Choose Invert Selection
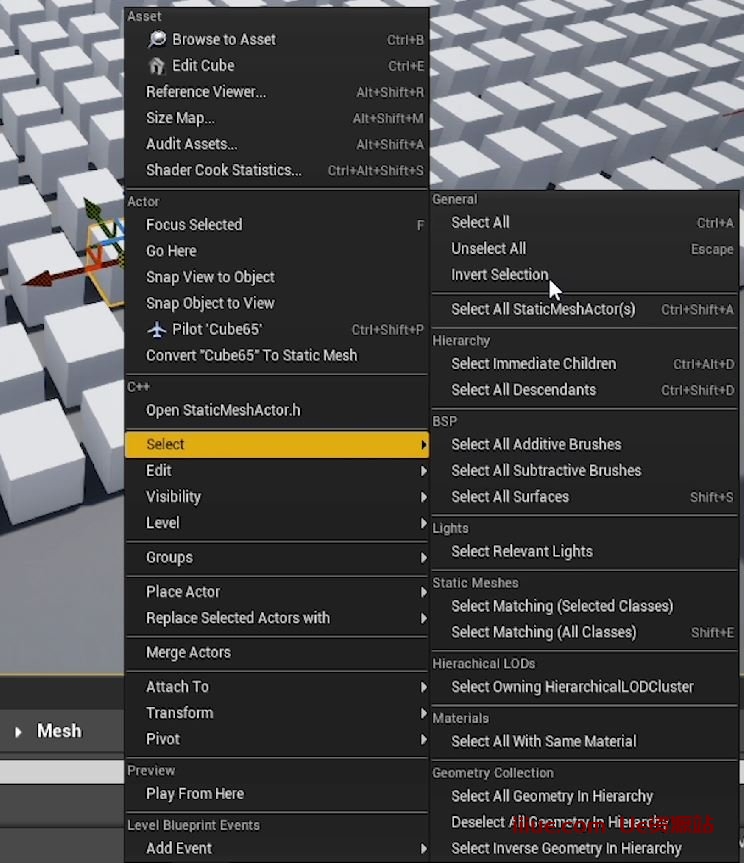Image resolution: width=744 pixels, height=863 pixels. tap(499, 275)
